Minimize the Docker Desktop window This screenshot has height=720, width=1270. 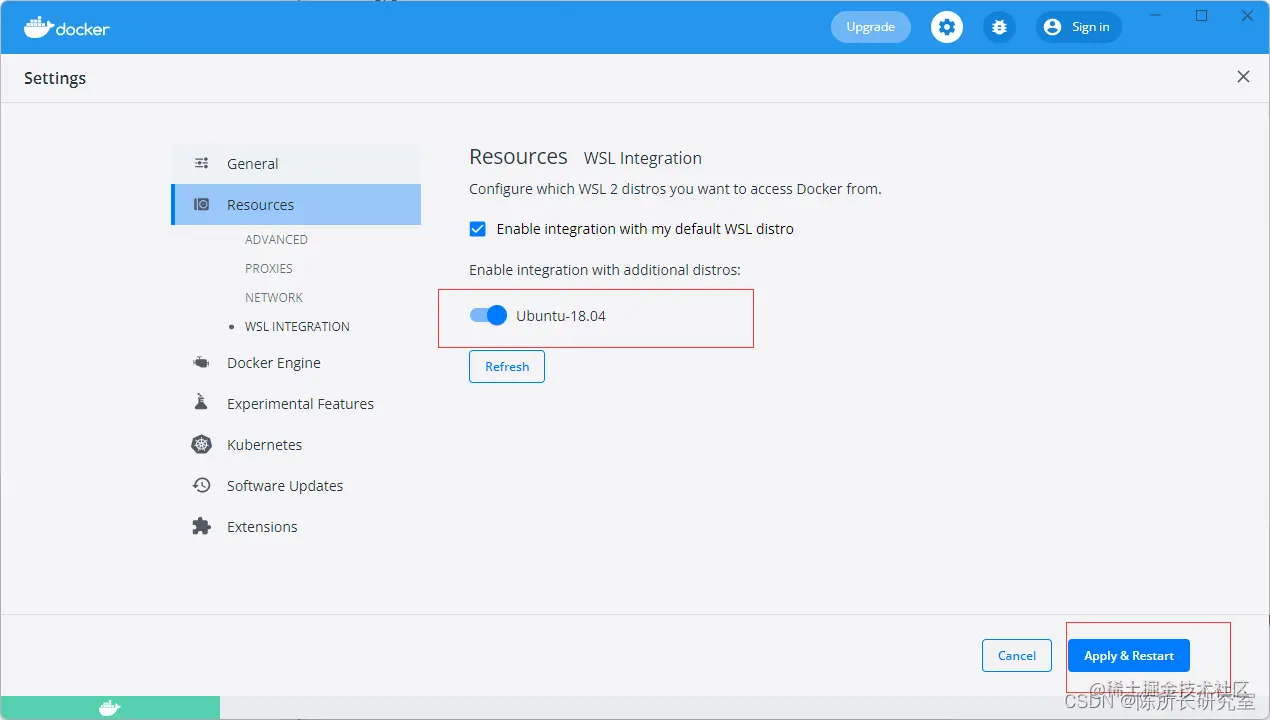coord(1156,16)
